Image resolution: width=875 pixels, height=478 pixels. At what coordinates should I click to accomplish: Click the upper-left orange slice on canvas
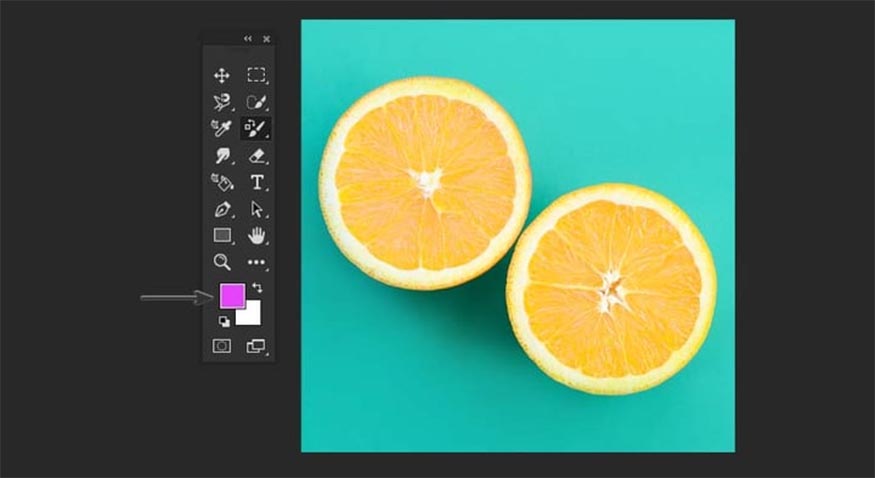[x=425, y=184]
